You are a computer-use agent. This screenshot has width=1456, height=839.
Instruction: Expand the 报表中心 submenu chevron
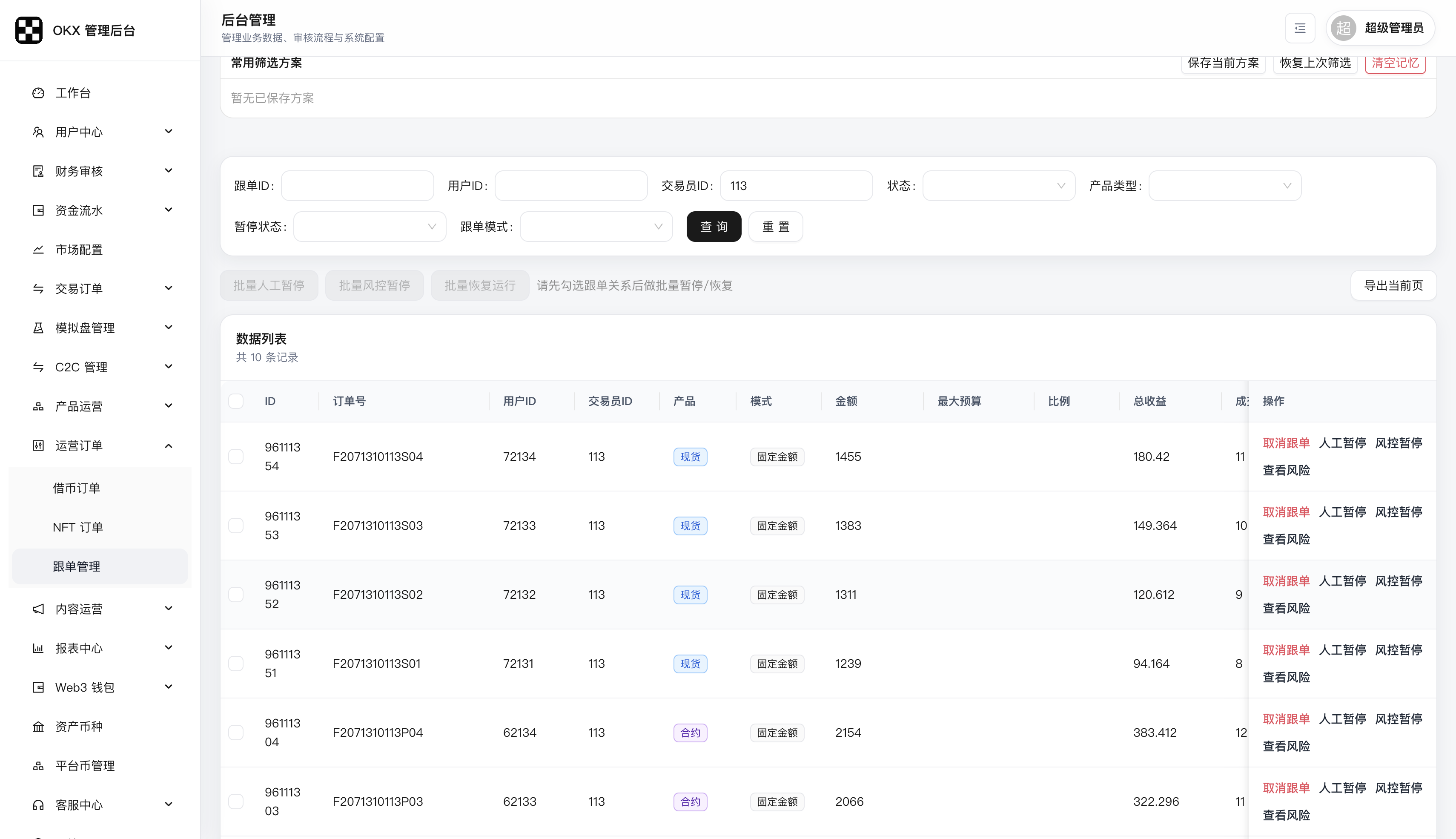[x=169, y=648]
